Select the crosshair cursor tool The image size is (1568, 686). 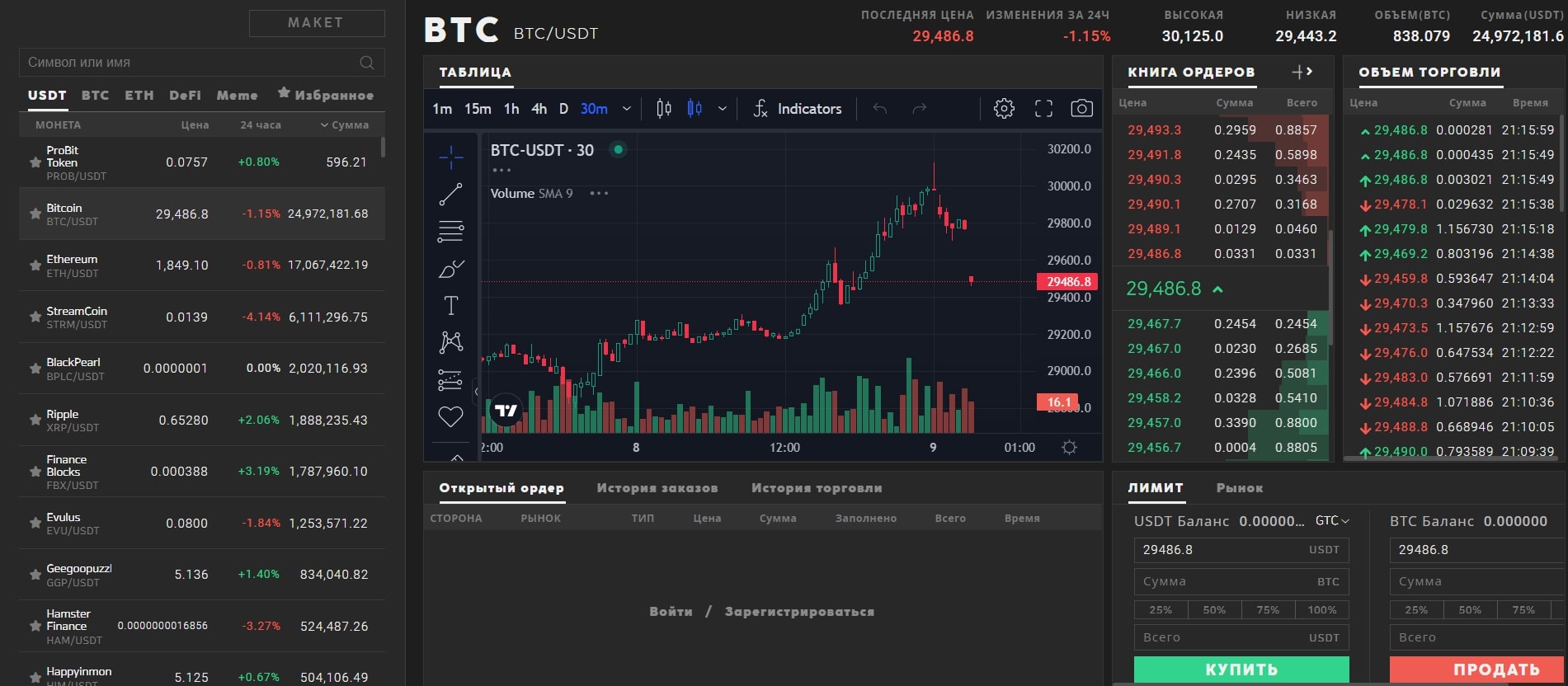click(451, 157)
